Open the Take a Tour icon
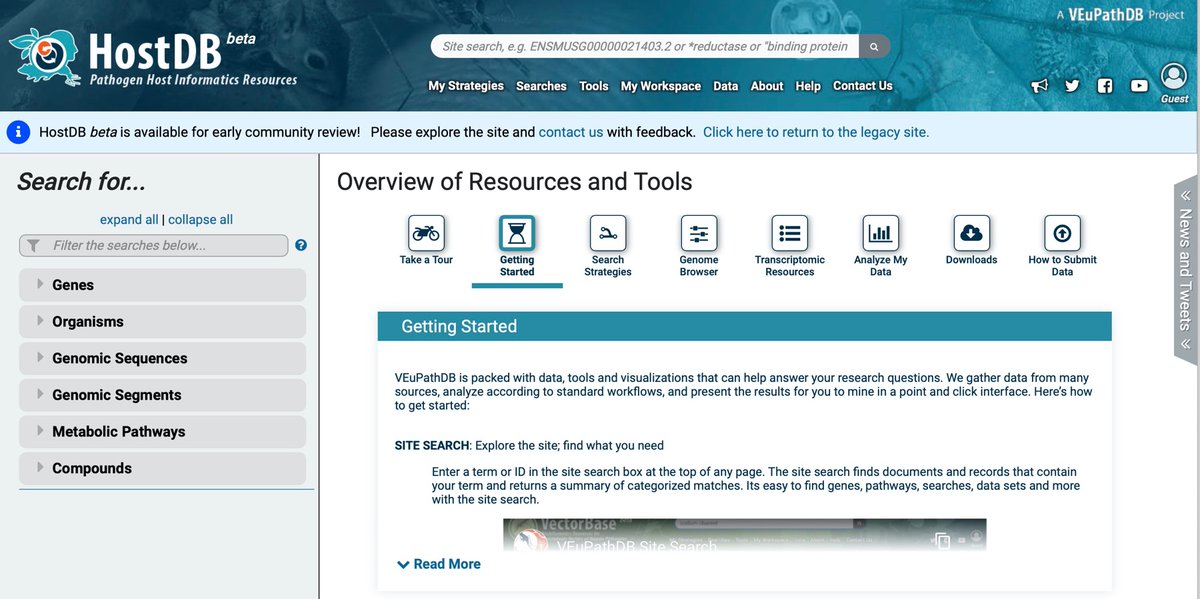The image size is (1200, 599). coord(426,232)
